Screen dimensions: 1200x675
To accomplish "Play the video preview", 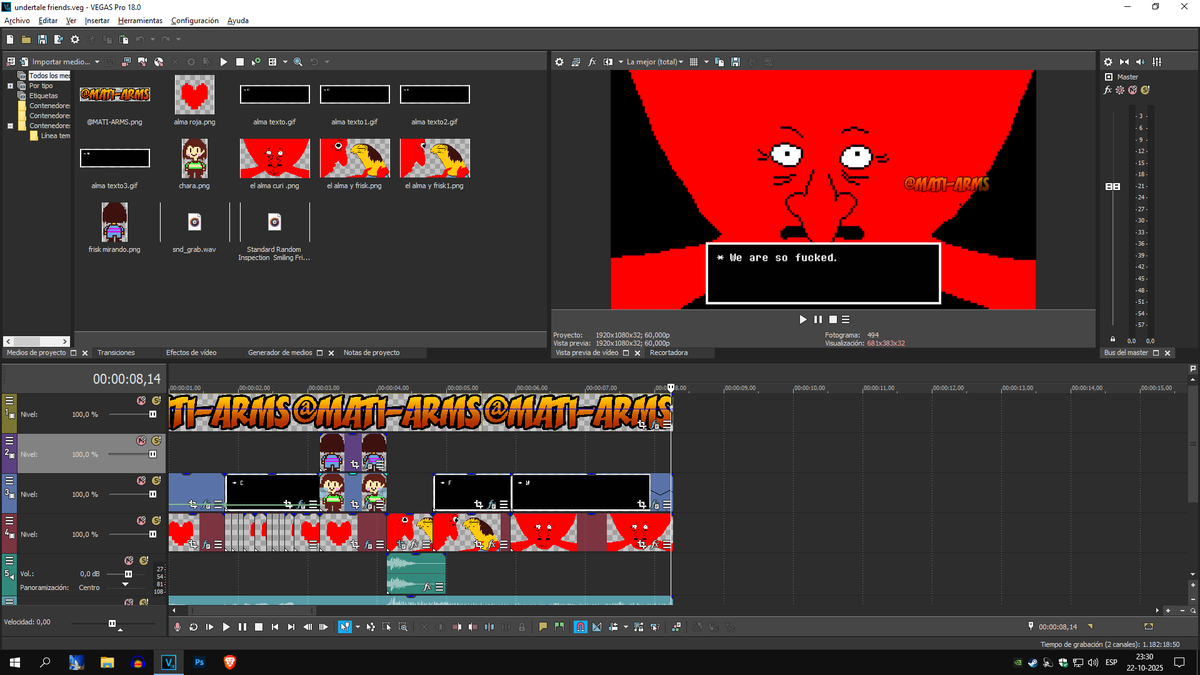I will coord(802,319).
